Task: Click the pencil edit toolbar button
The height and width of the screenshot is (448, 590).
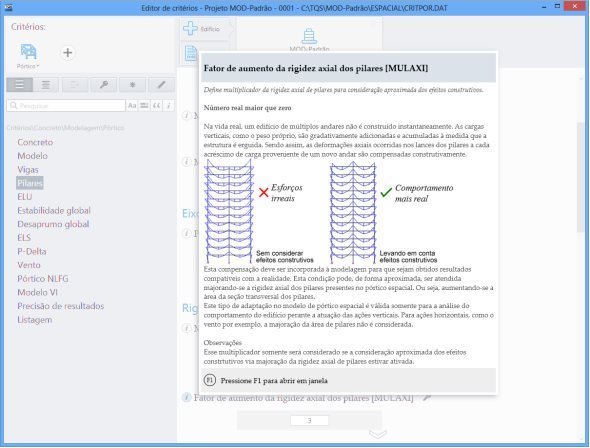Action: pos(161,85)
